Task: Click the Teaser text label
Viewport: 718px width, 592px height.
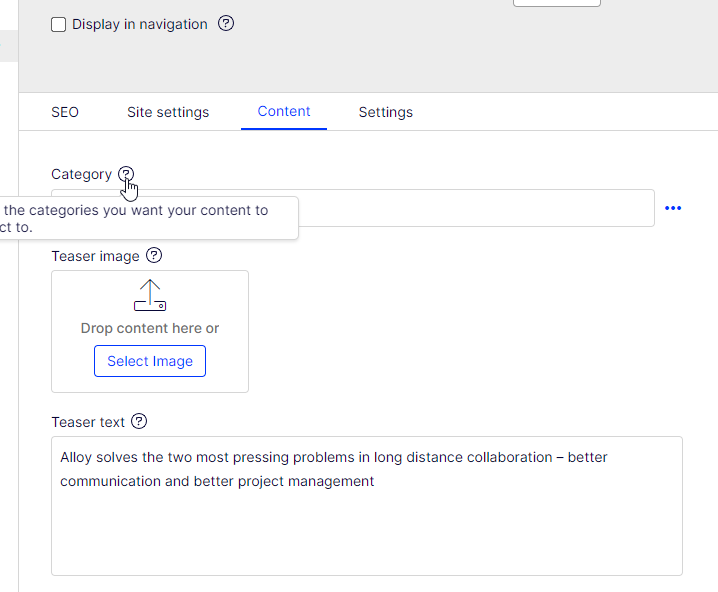Action: (x=88, y=422)
